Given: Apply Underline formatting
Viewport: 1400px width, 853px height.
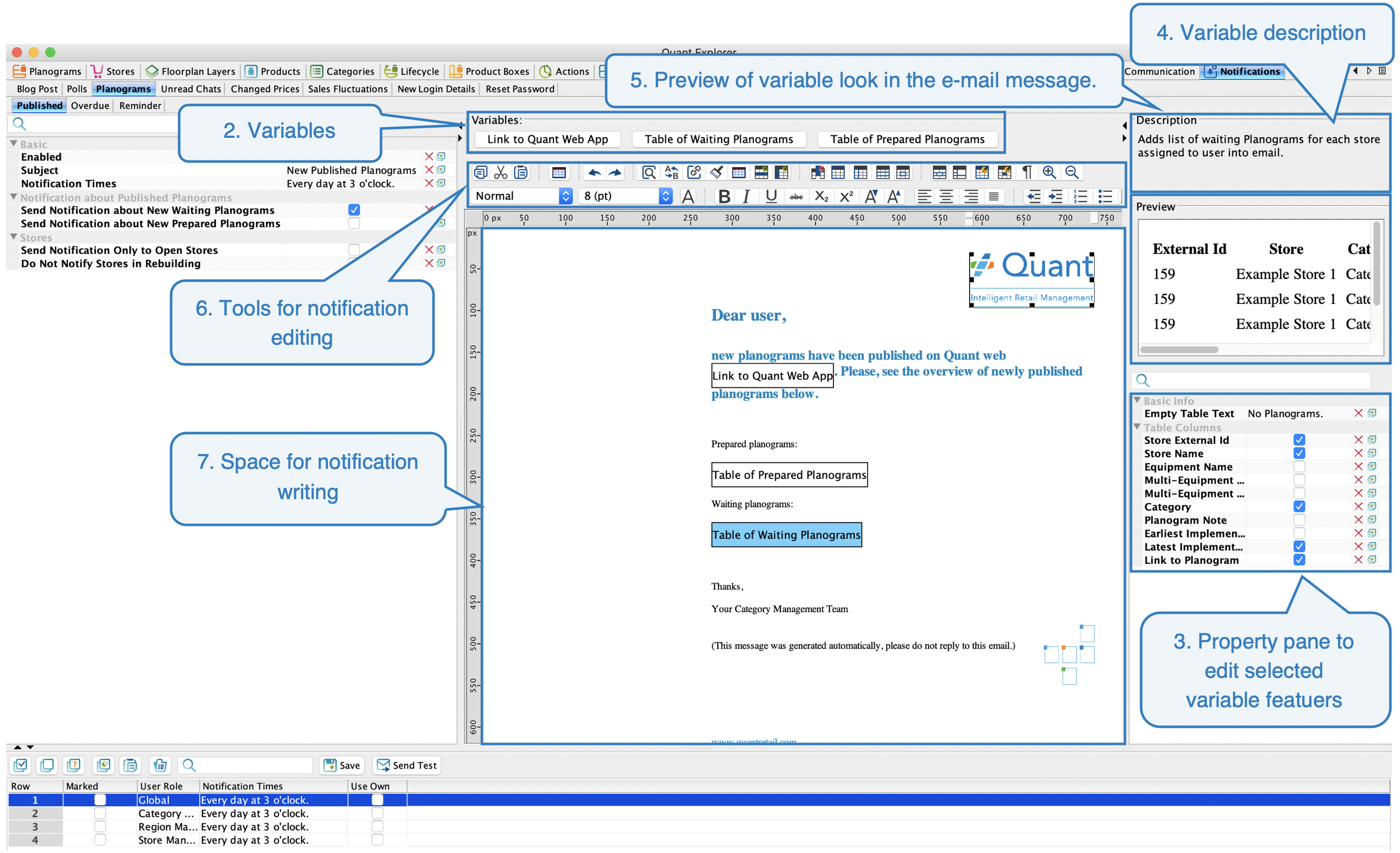Looking at the screenshot, I should pos(771,197).
